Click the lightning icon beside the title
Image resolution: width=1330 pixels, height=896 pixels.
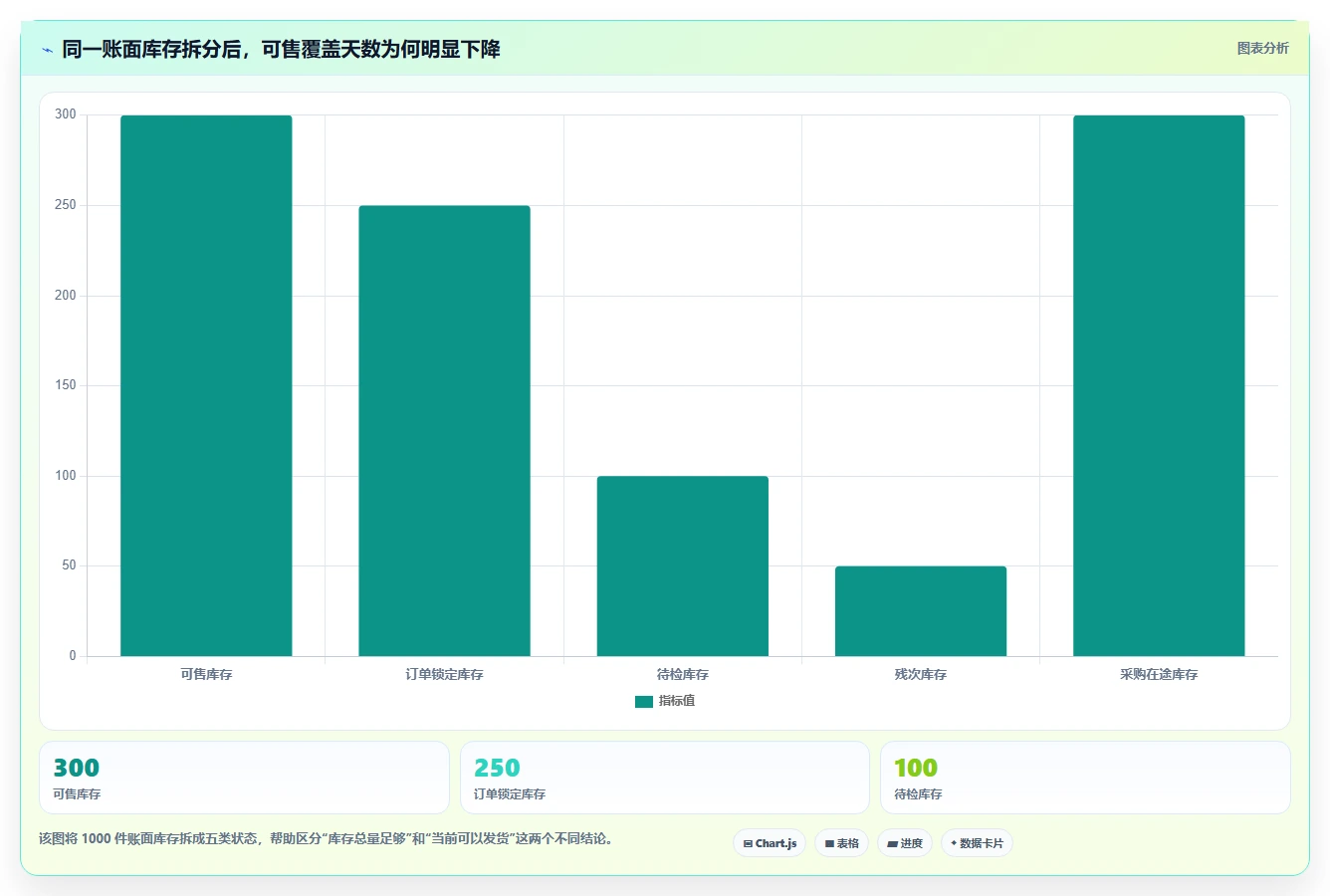(47, 50)
